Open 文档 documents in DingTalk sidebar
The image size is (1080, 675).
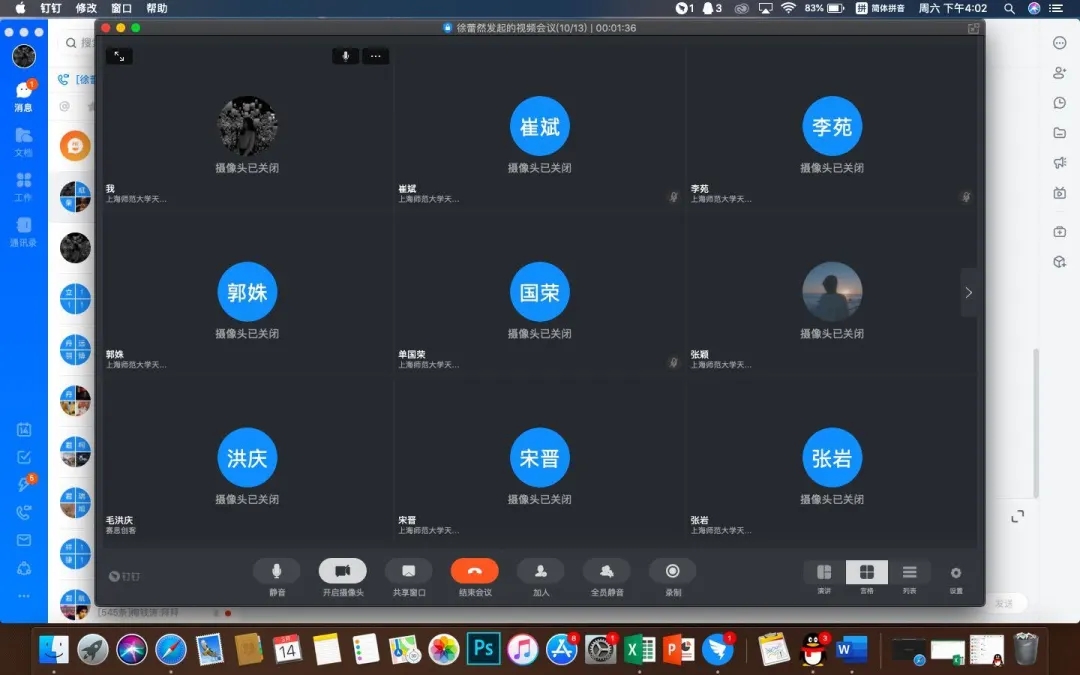[x=23, y=141]
